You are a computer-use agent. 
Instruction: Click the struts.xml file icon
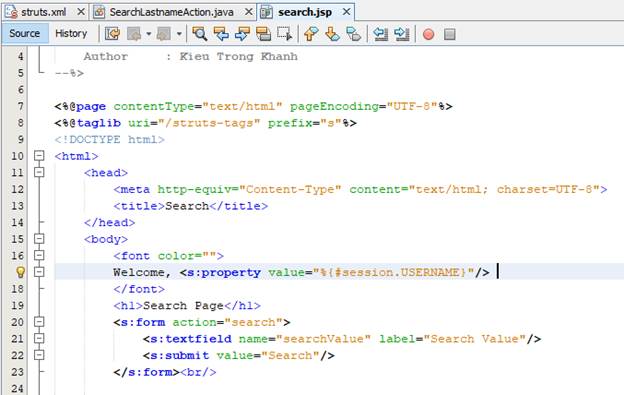click(11, 12)
